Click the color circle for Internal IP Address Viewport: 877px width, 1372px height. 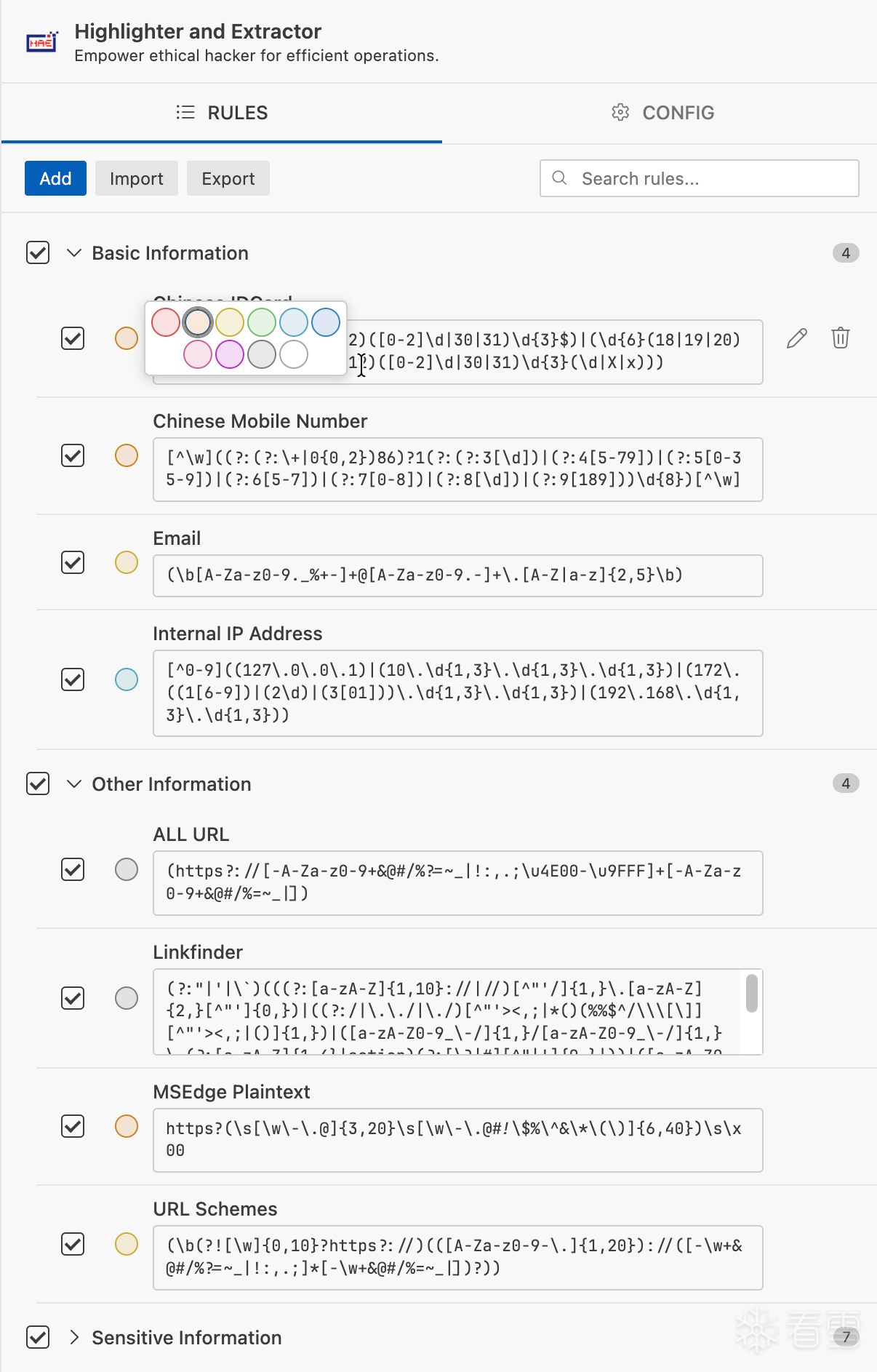(127, 679)
